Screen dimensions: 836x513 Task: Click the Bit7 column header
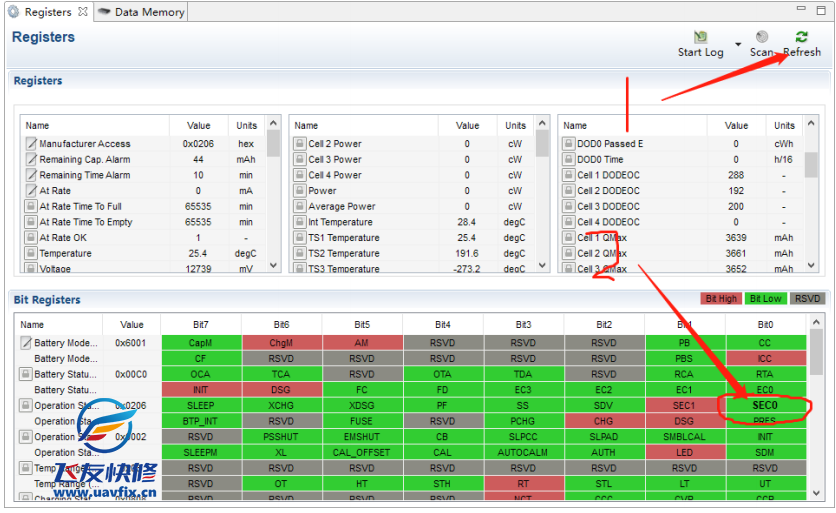pos(200,324)
